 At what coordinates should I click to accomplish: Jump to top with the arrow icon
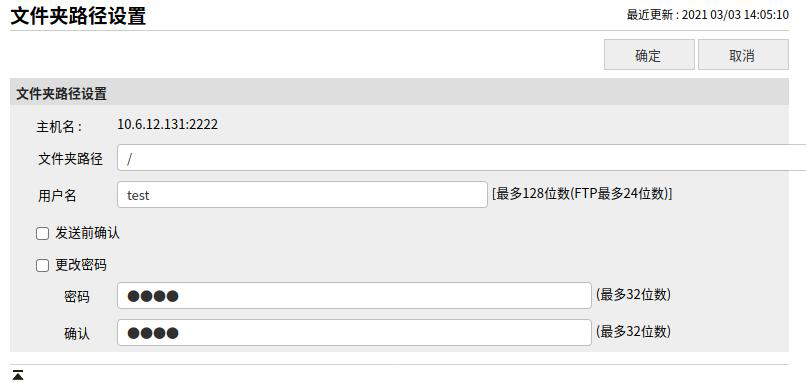tap(17, 375)
